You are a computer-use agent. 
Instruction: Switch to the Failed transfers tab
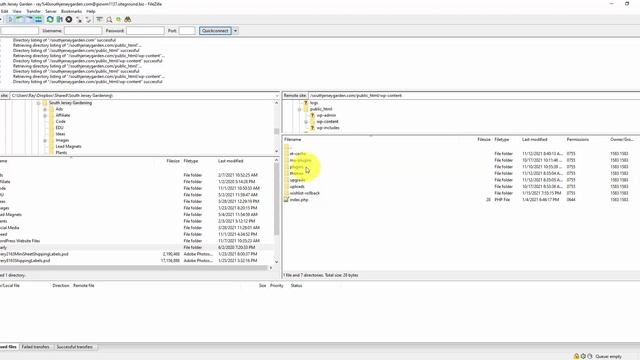tap(36, 347)
